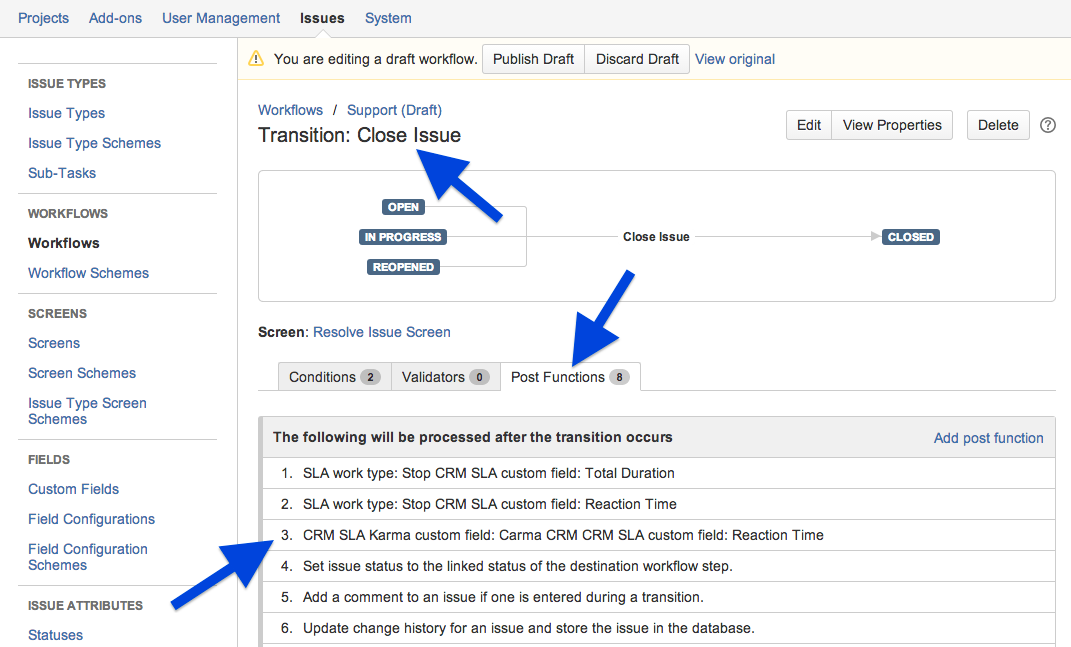Click the IN PROGRESS status badge
The height and width of the screenshot is (647, 1071).
click(x=403, y=237)
